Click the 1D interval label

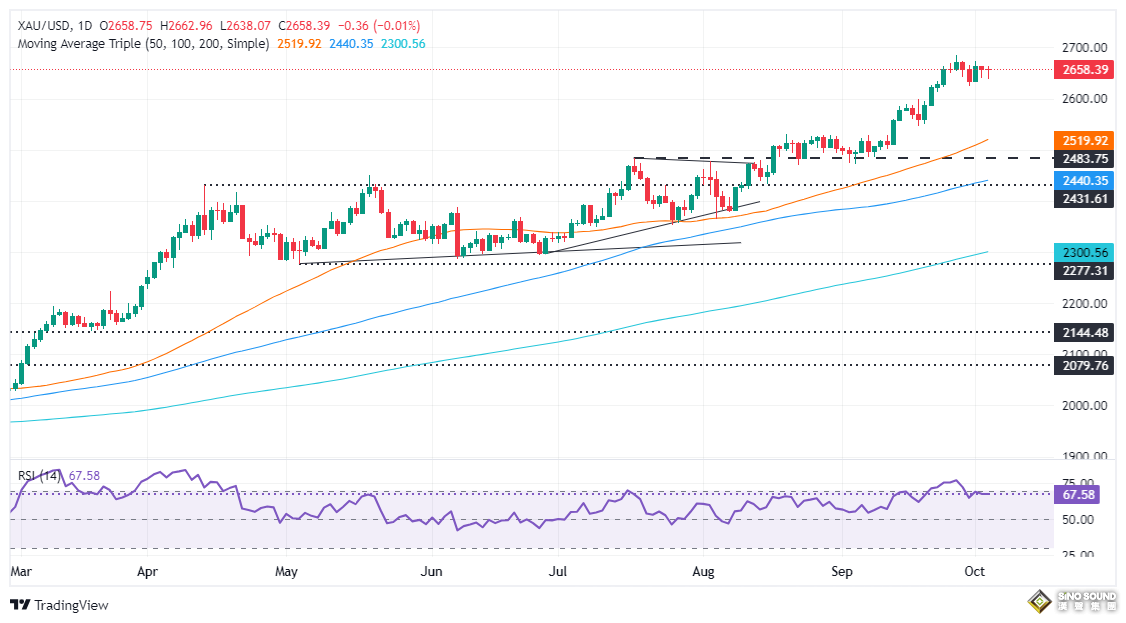[x=84, y=25]
